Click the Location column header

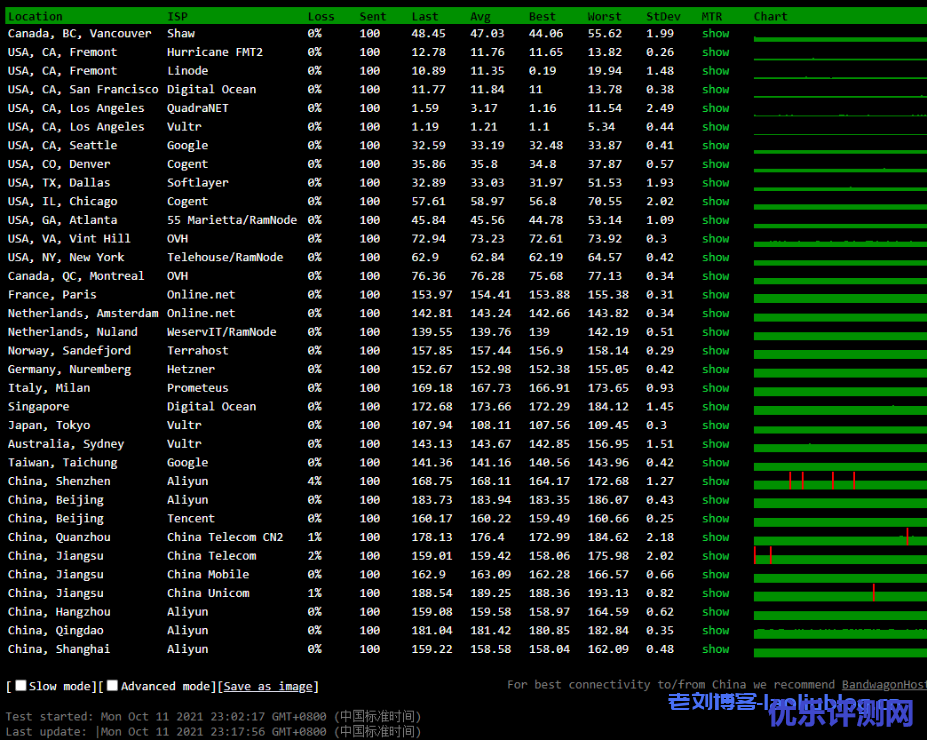(35, 16)
